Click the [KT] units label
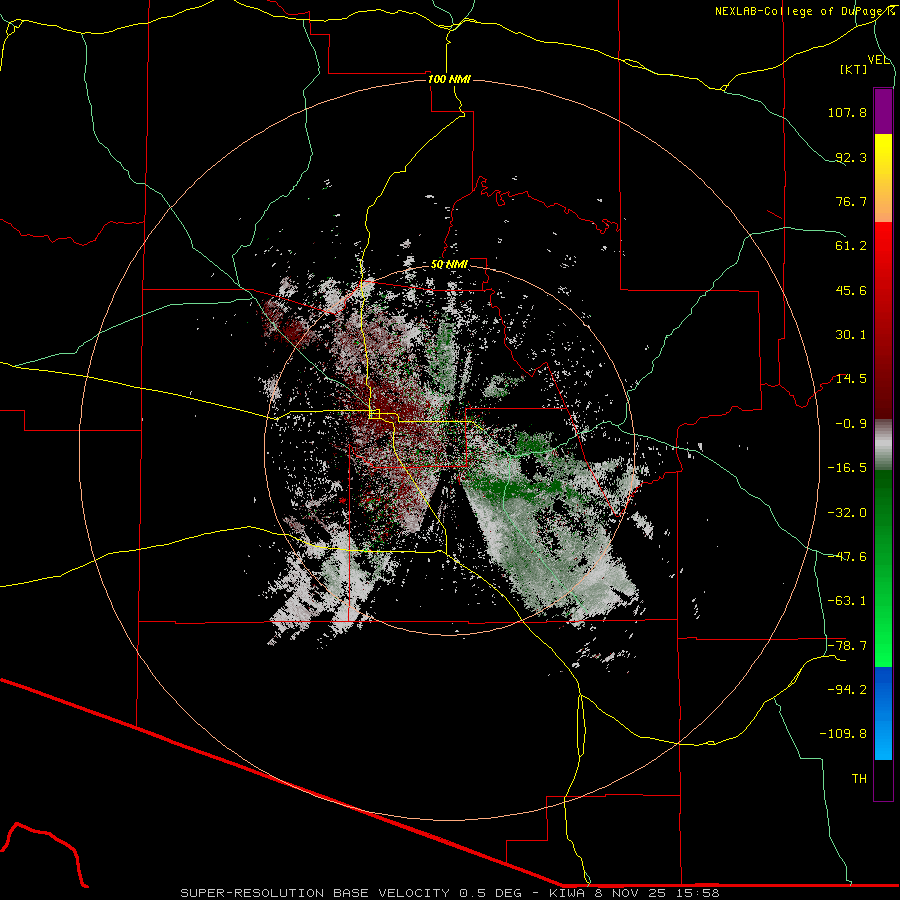 (854, 69)
